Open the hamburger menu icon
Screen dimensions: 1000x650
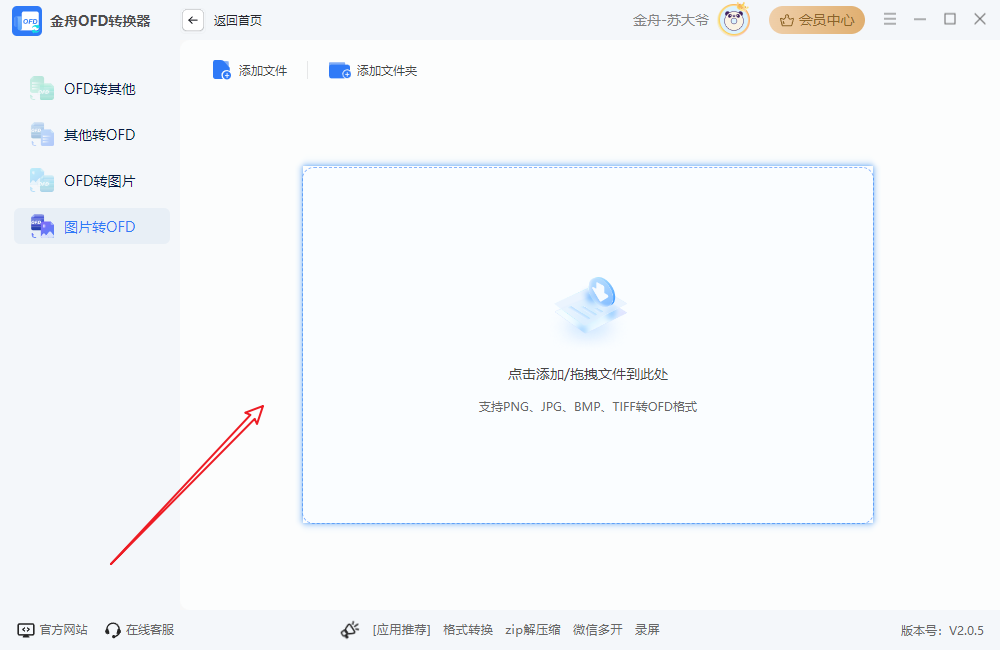[x=890, y=19]
